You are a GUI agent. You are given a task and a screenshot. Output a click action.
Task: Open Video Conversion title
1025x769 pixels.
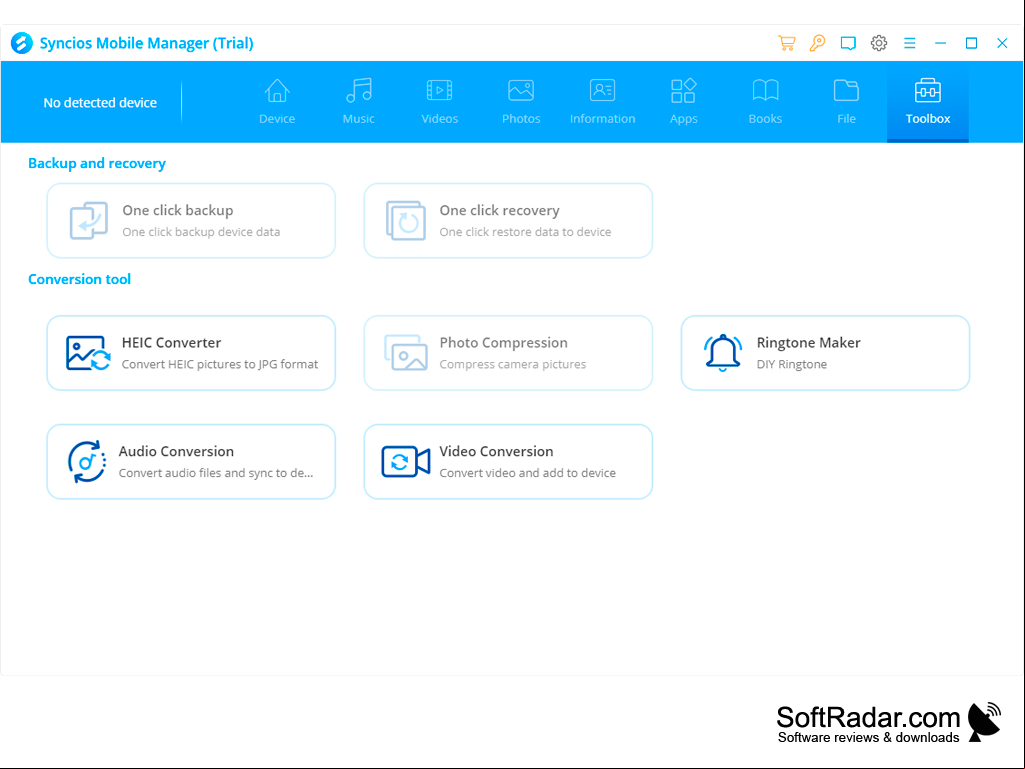pyautogui.click(x=496, y=451)
